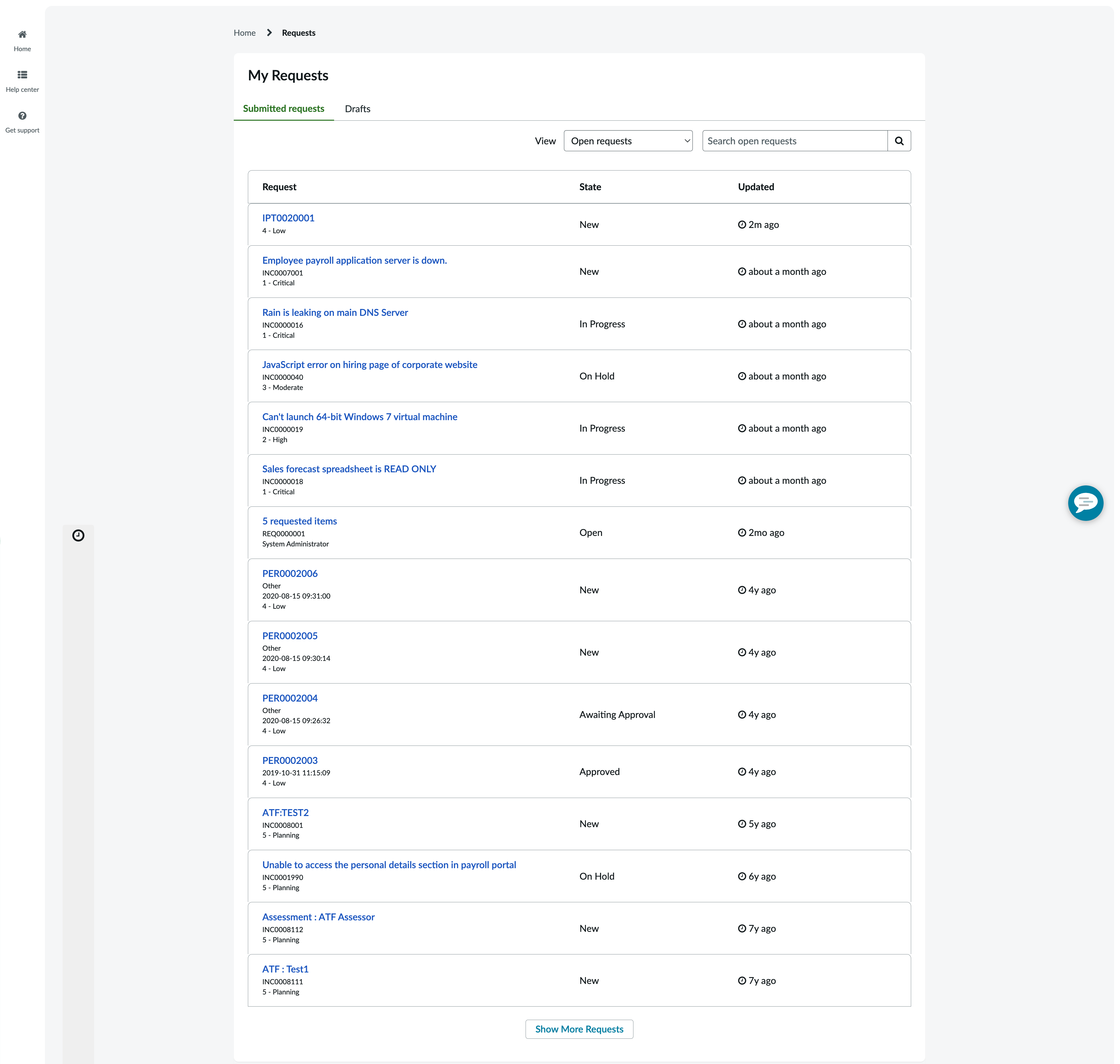1120x1064 pixels.
Task: Go to Home in the sidebar
Action: 22,41
